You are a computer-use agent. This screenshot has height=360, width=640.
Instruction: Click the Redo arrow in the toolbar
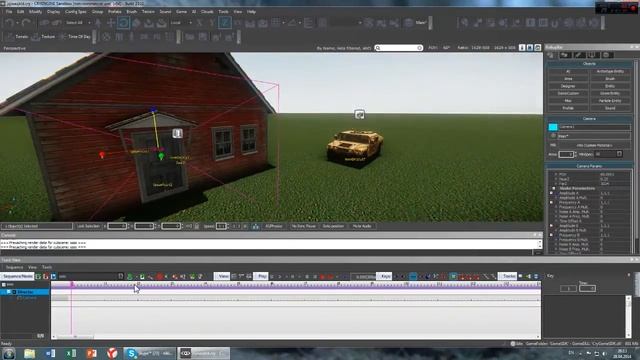click(x=26, y=23)
